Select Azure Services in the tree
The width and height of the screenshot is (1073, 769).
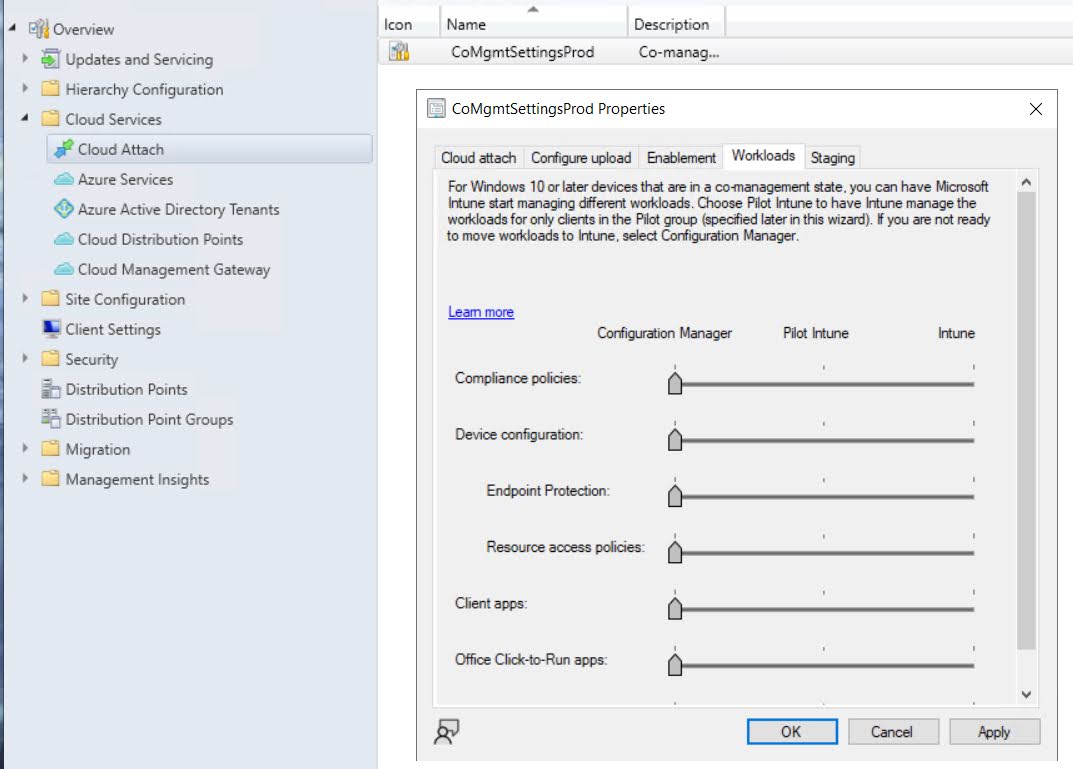point(125,179)
